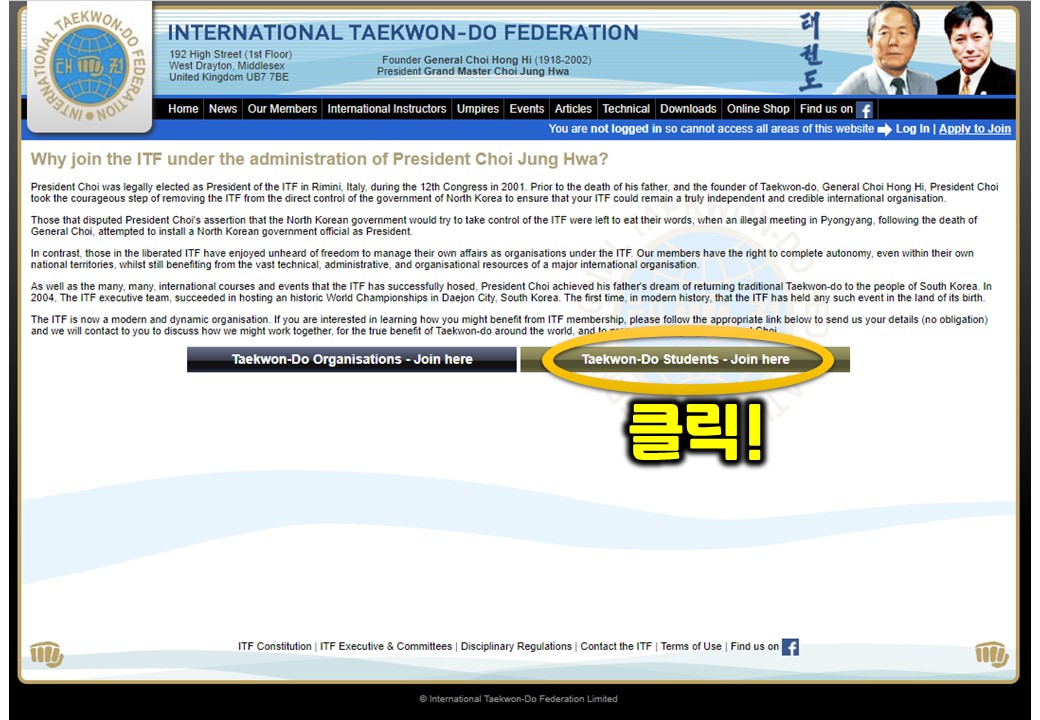1040x720 pixels.
Task: Click the You are not logged in notice
Action: (x=711, y=129)
